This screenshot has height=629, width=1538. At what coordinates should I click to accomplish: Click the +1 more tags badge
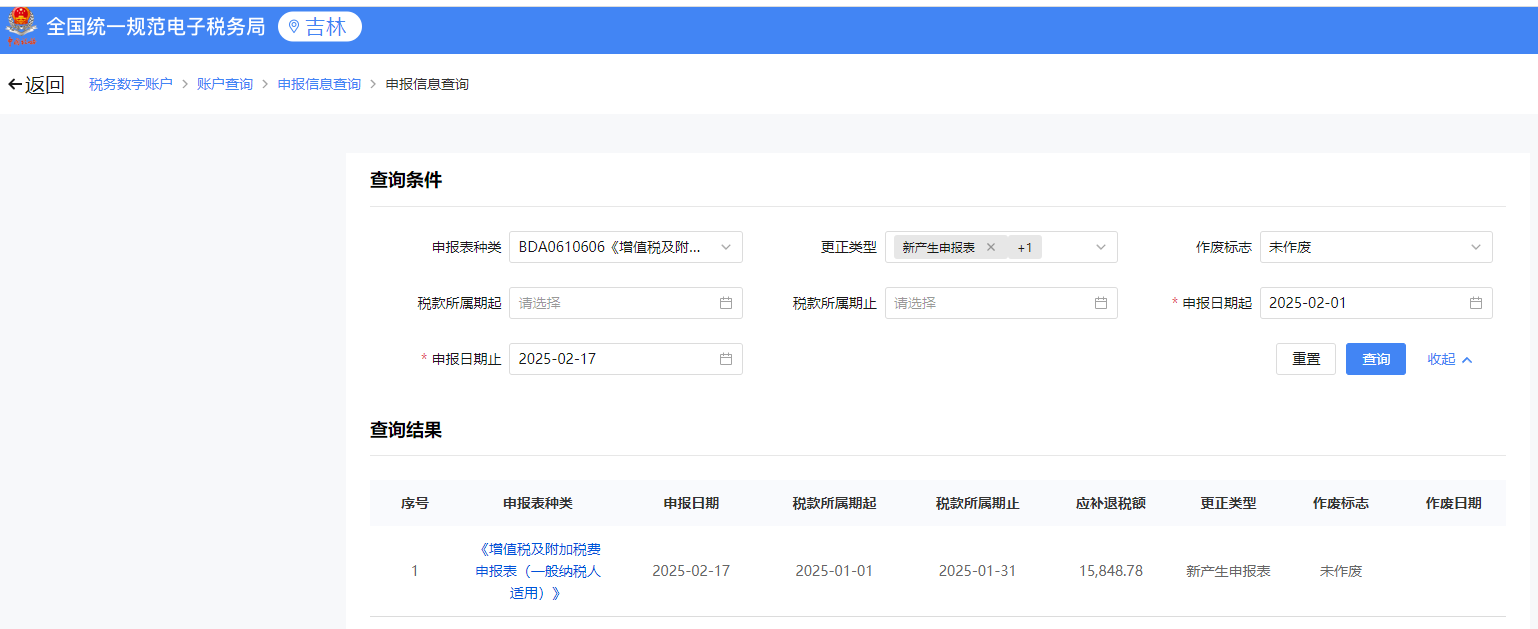pyautogui.click(x=1025, y=247)
